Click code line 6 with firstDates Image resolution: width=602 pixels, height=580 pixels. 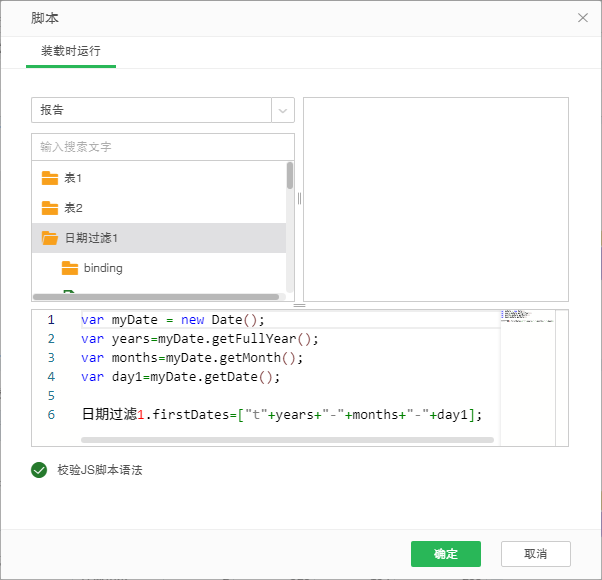point(281,414)
